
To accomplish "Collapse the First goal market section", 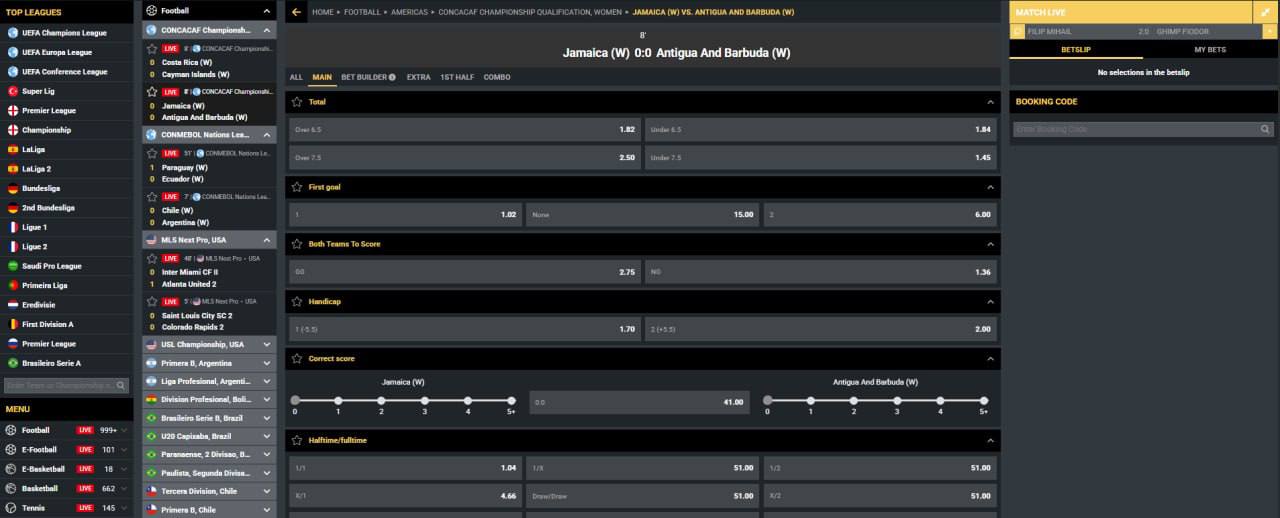I will [990, 187].
